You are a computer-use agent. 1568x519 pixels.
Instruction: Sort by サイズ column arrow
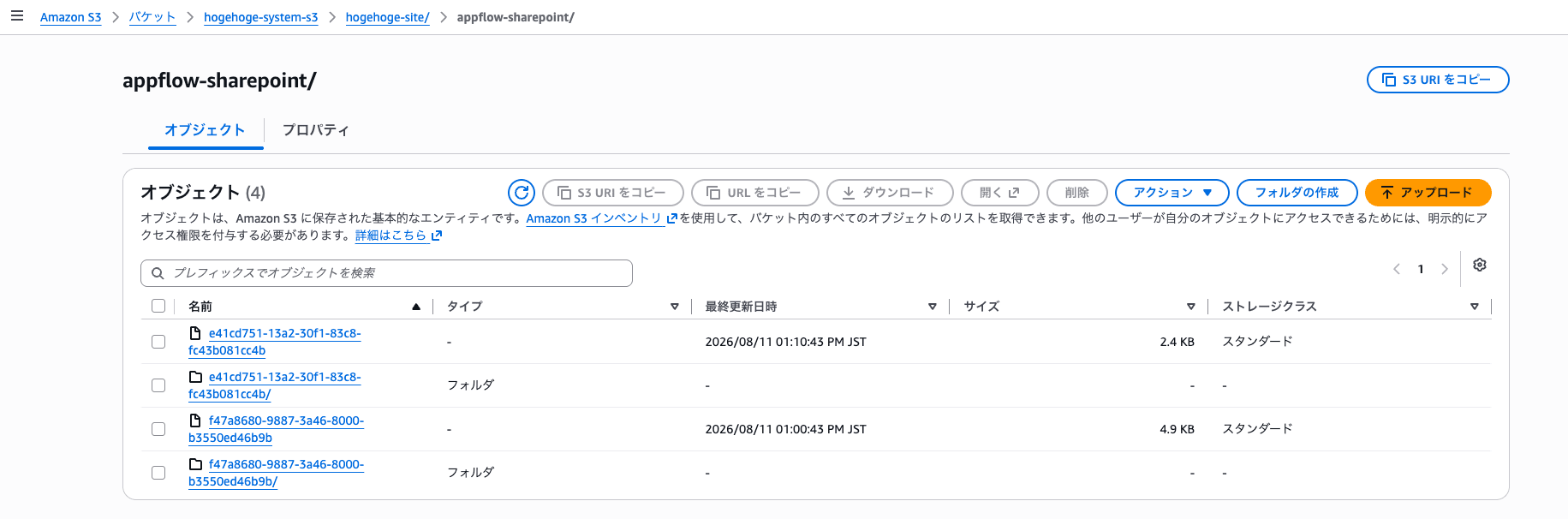(1191, 307)
